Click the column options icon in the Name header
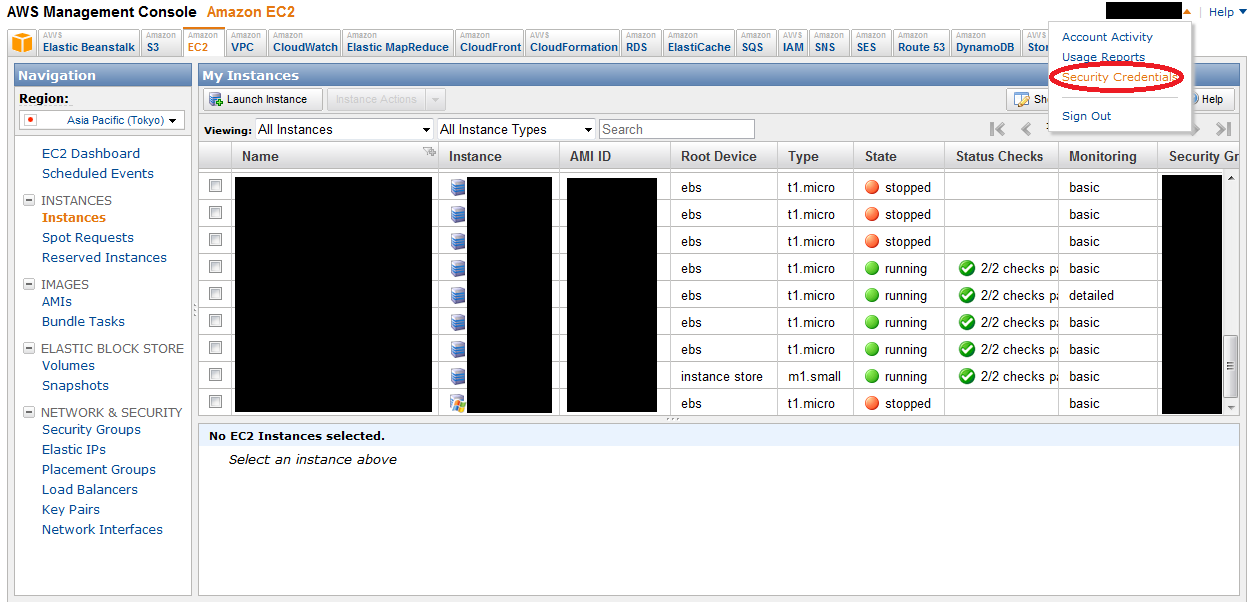 tap(430, 152)
